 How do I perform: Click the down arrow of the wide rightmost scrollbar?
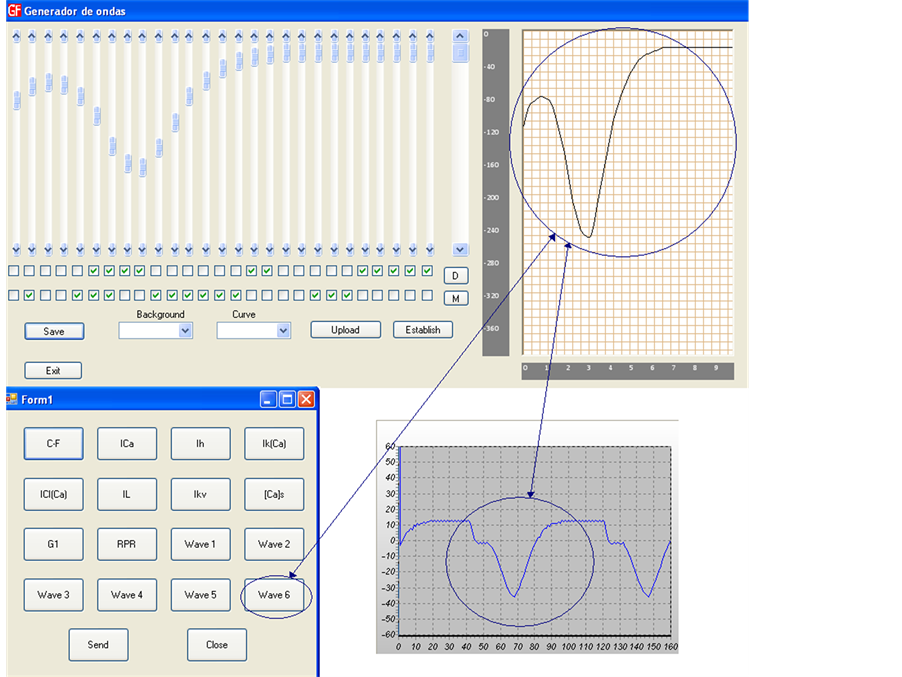tap(460, 250)
